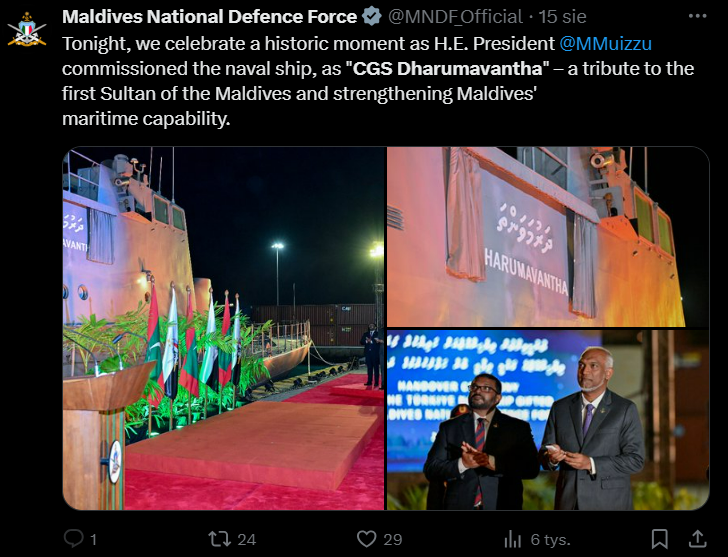Screen dimensions: 728x557
Task: Open the @MMuizzu mention link
Action: tap(605, 44)
